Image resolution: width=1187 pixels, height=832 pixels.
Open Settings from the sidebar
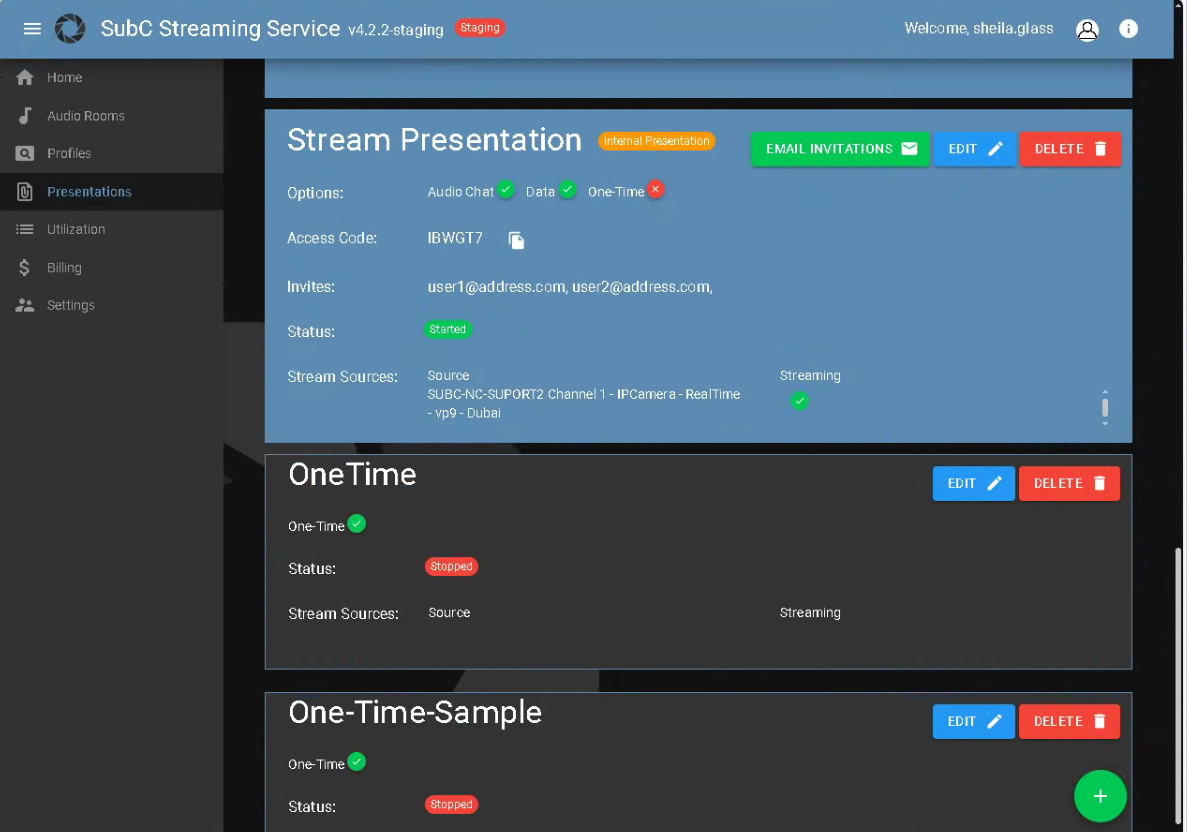click(70, 306)
